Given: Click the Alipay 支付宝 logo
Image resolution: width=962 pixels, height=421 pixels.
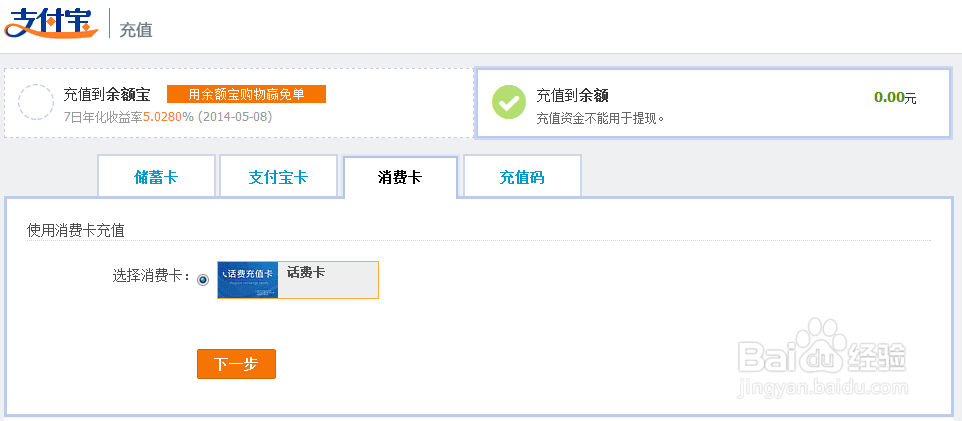Looking at the screenshot, I should point(52,24).
